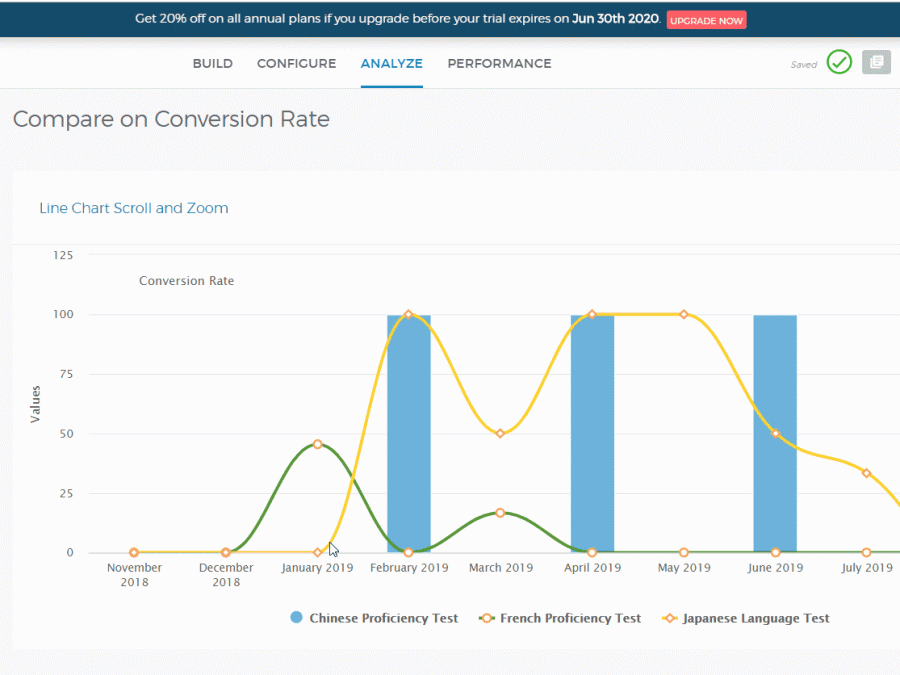900x675 pixels.
Task: Select the ANALYZE tab
Action: point(391,63)
